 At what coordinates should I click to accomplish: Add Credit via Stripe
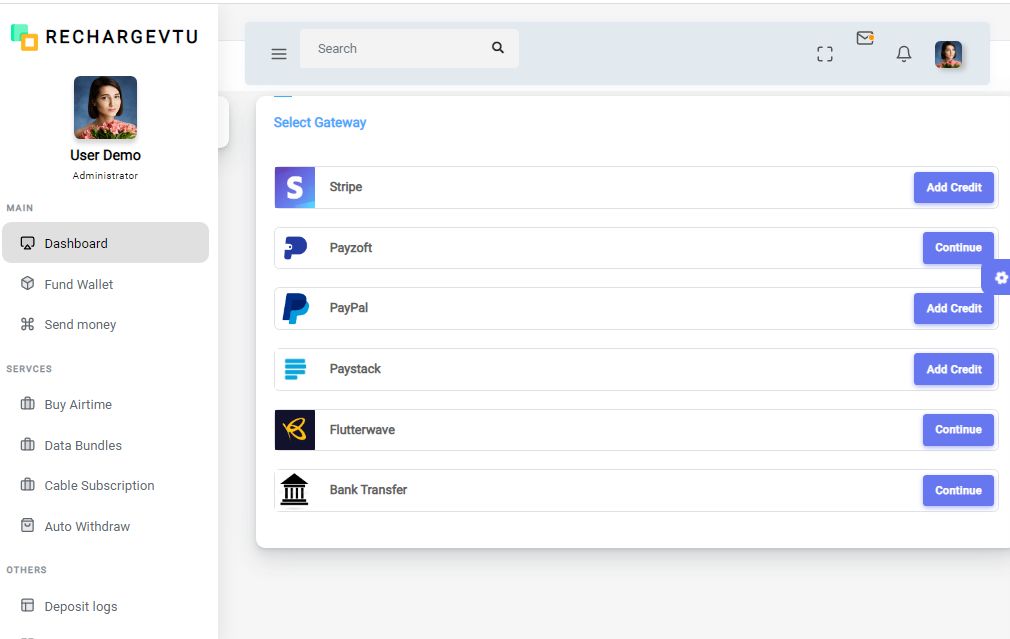coord(954,187)
